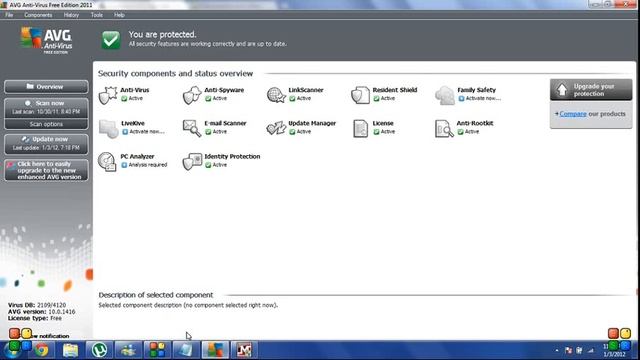Open the Tools menu

point(97,15)
